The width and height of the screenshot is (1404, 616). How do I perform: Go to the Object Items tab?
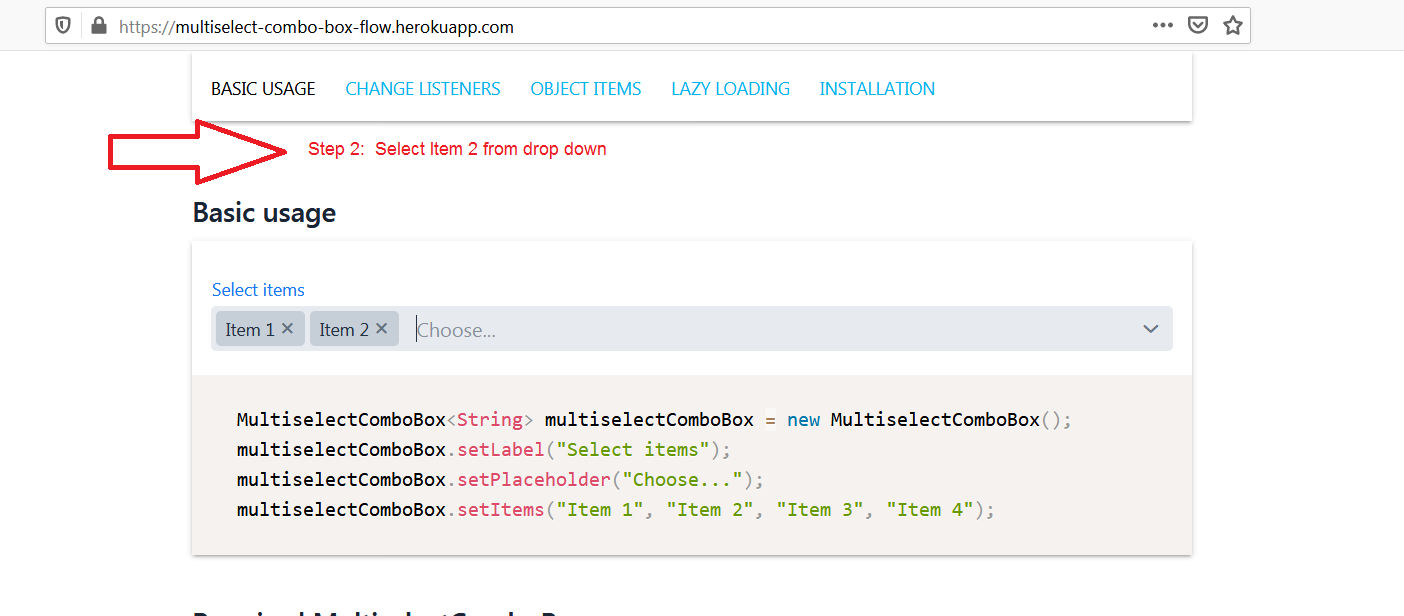(x=585, y=89)
